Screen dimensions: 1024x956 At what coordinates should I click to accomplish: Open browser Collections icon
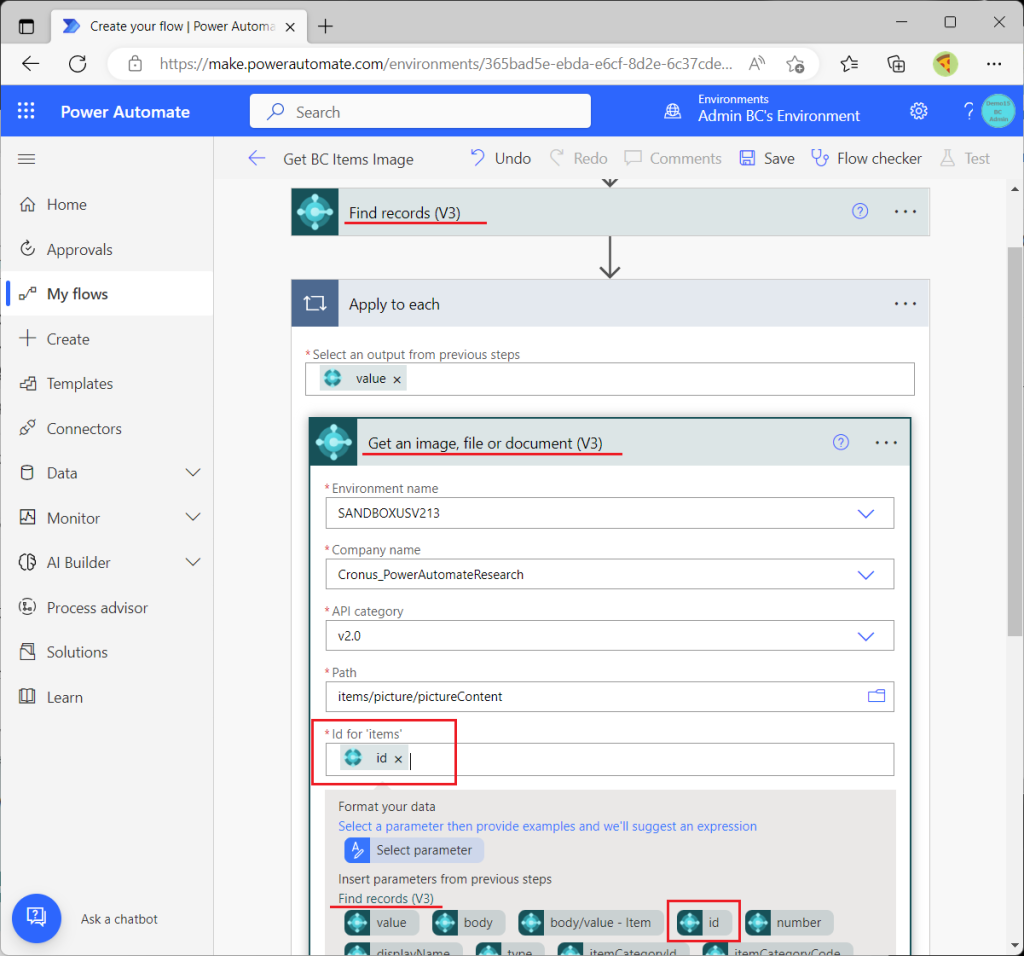tap(896, 63)
